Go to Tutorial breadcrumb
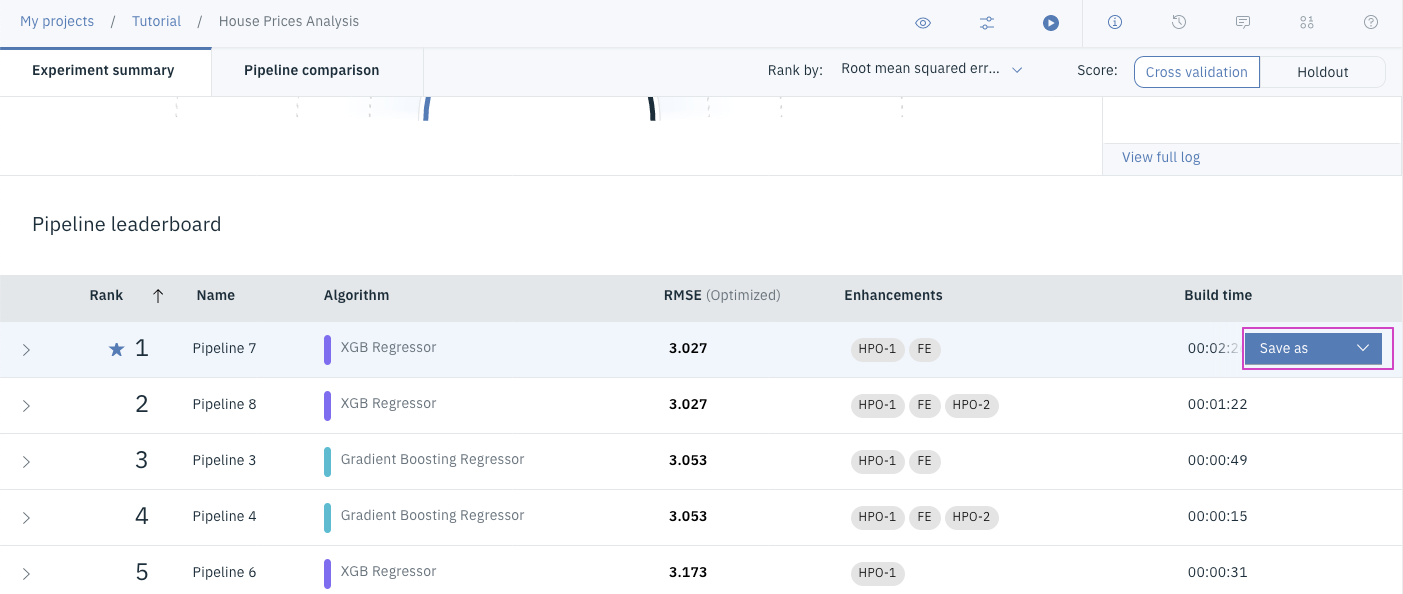The height and width of the screenshot is (594, 1403). pos(157,21)
